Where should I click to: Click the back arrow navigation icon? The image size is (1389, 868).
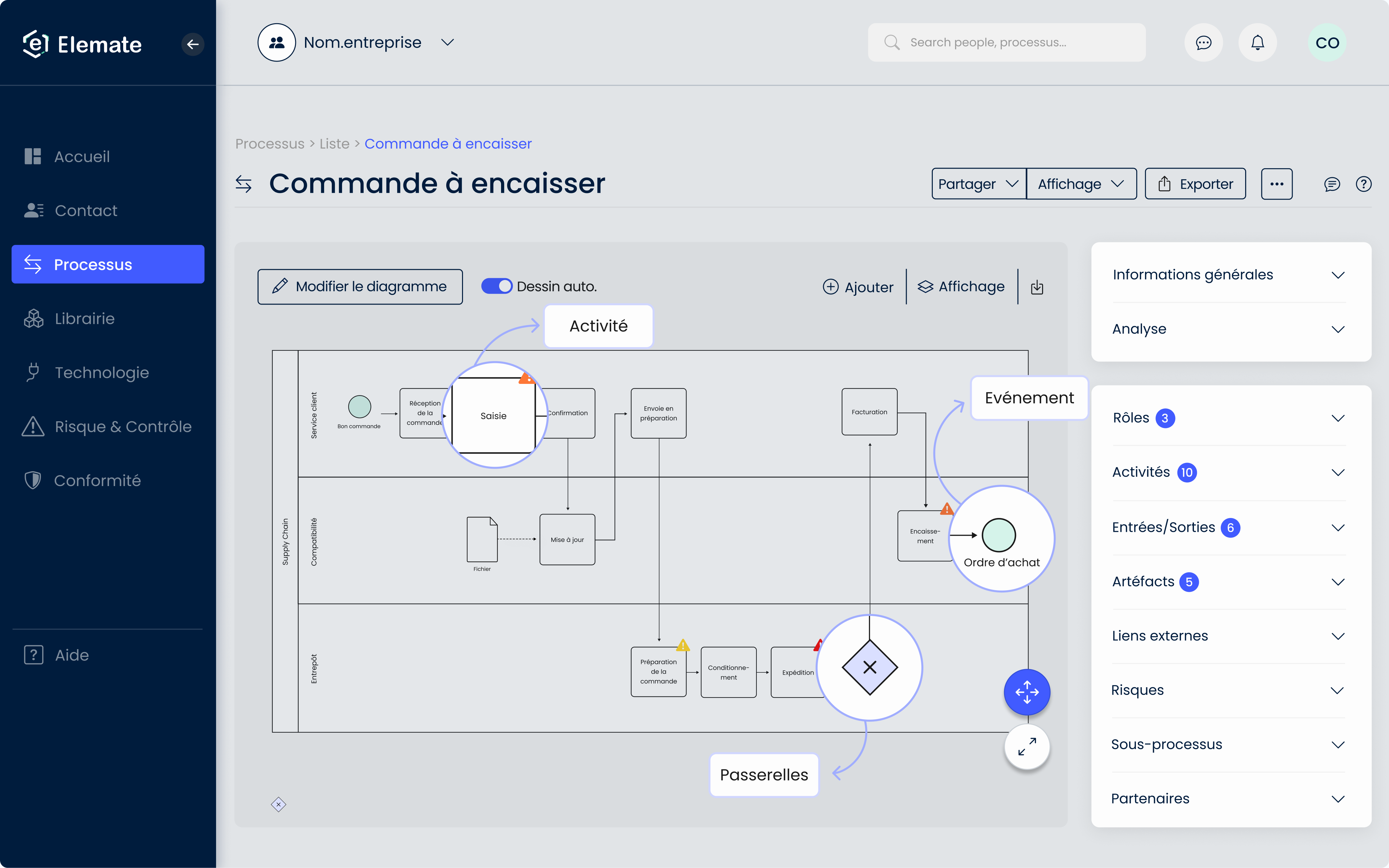[x=192, y=42]
